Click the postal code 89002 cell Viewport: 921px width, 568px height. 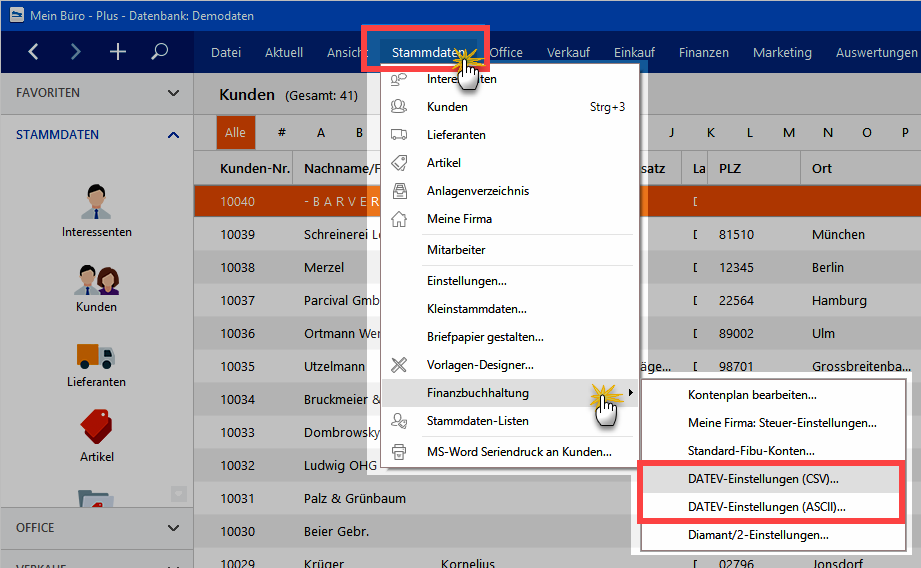(x=736, y=333)
